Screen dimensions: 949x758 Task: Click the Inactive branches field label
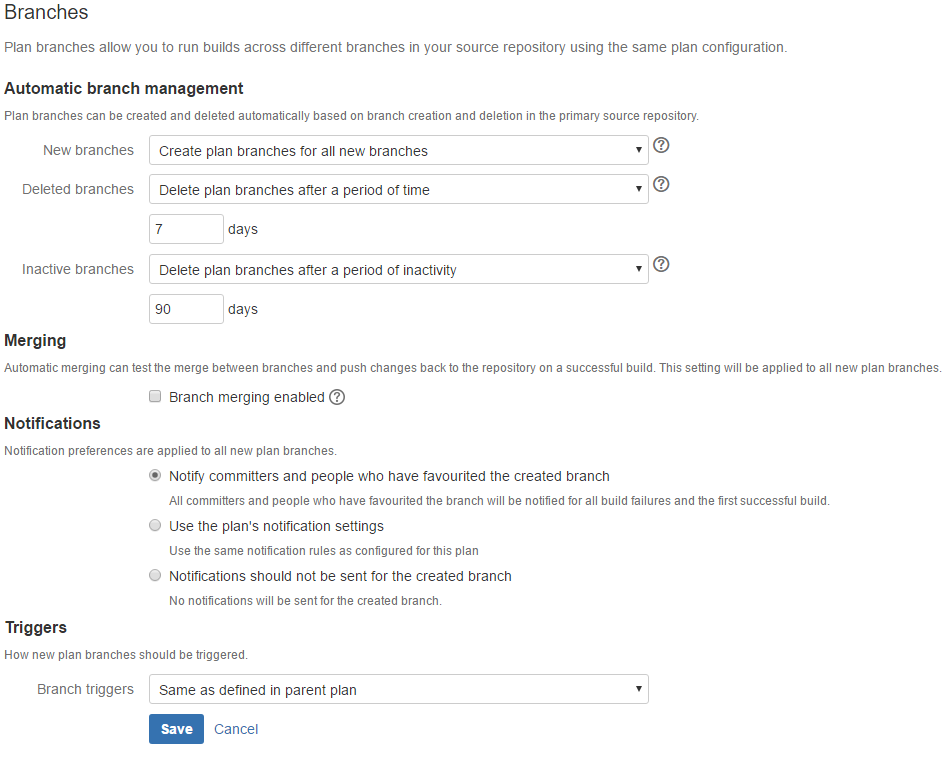tap(78, 269)
